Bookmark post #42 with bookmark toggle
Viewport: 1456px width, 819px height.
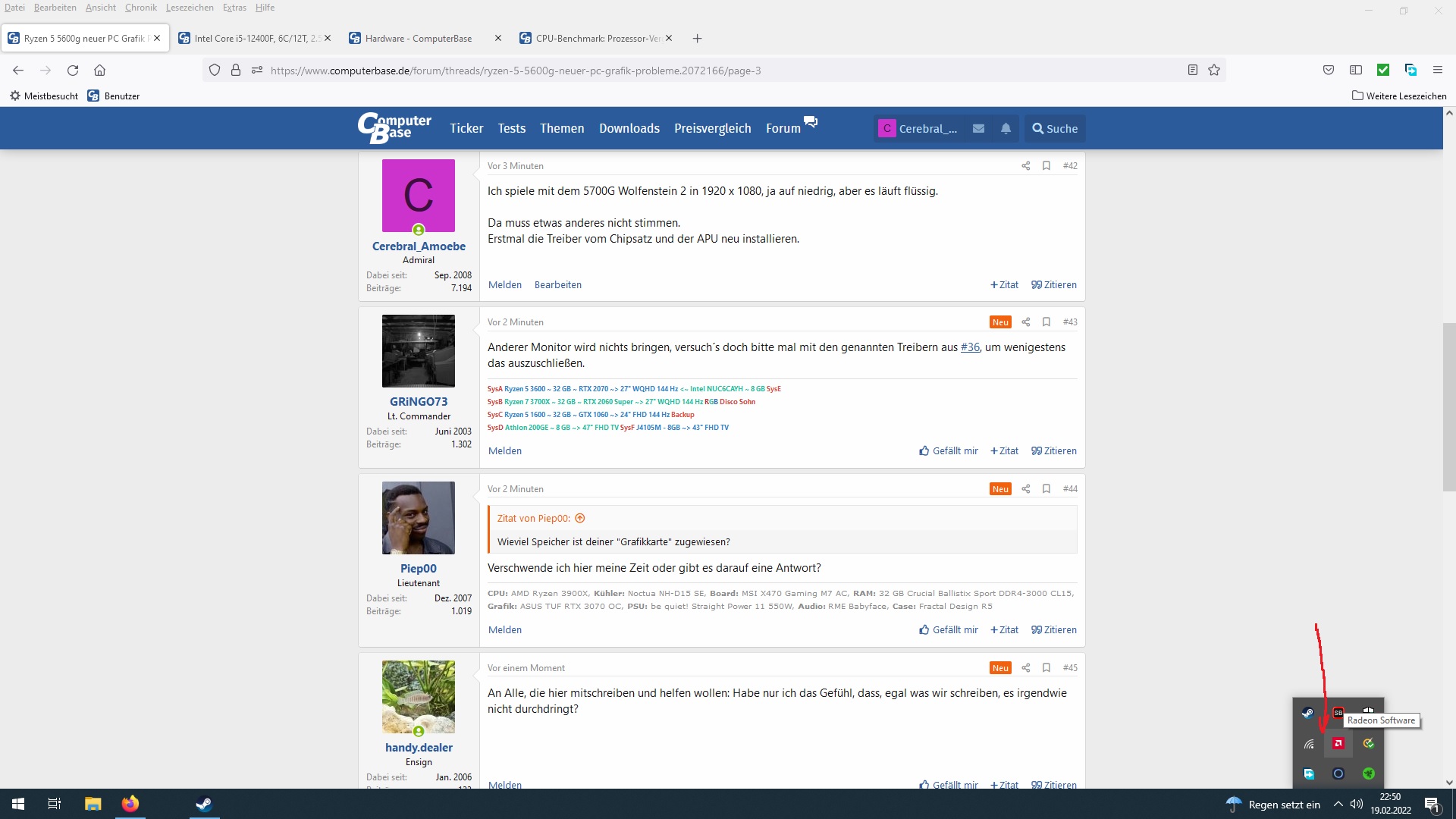click(x=1046, y=166)
